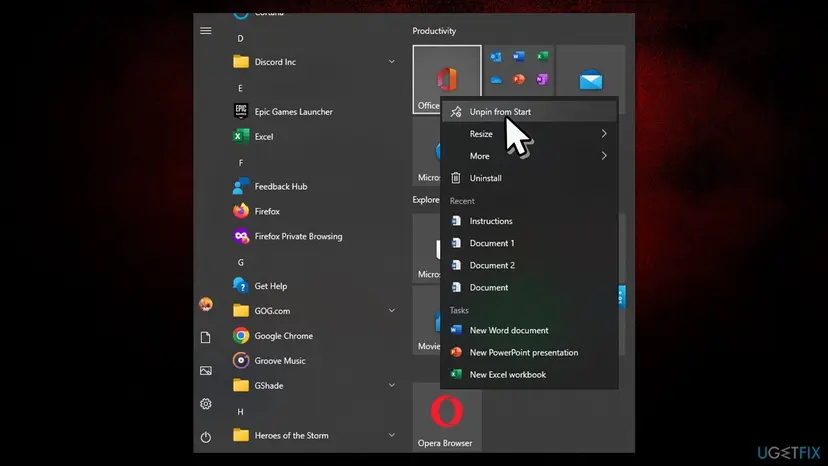
Task: Open Pictures from the Start sidebar
Action: [206, 371]
